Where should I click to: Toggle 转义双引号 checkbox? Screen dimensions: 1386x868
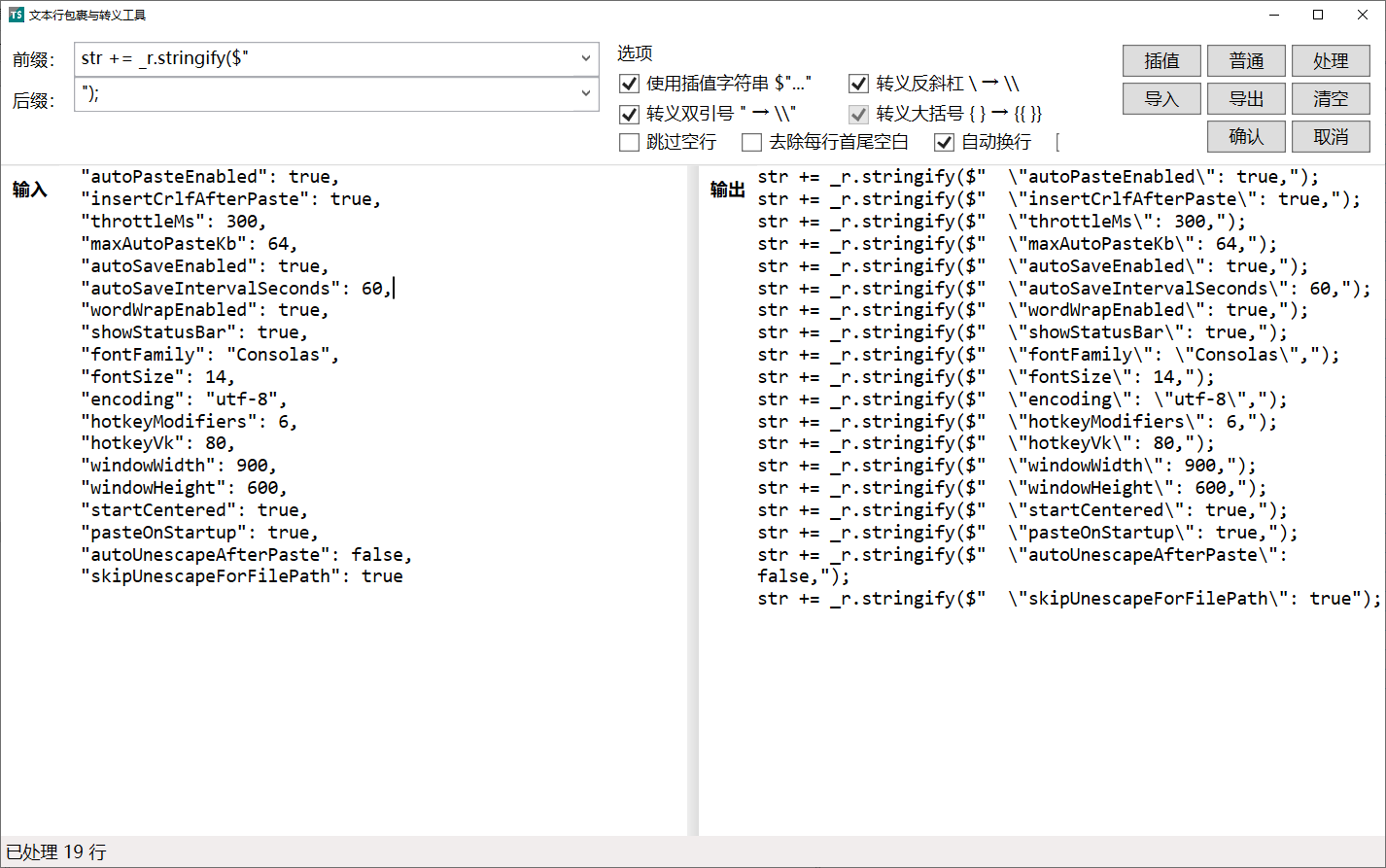[x=630, y=114]
